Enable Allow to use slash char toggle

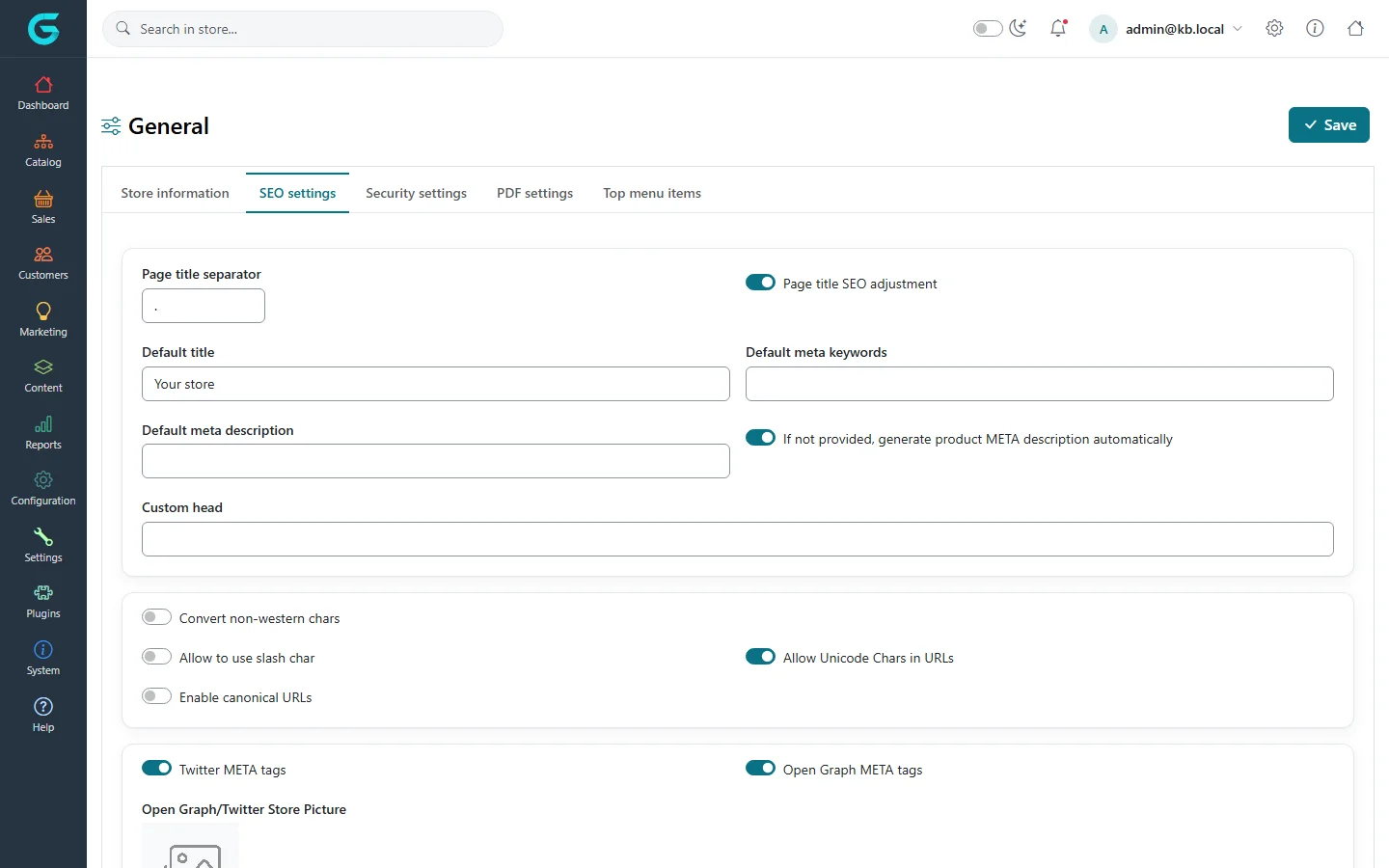tap(156, 657)
